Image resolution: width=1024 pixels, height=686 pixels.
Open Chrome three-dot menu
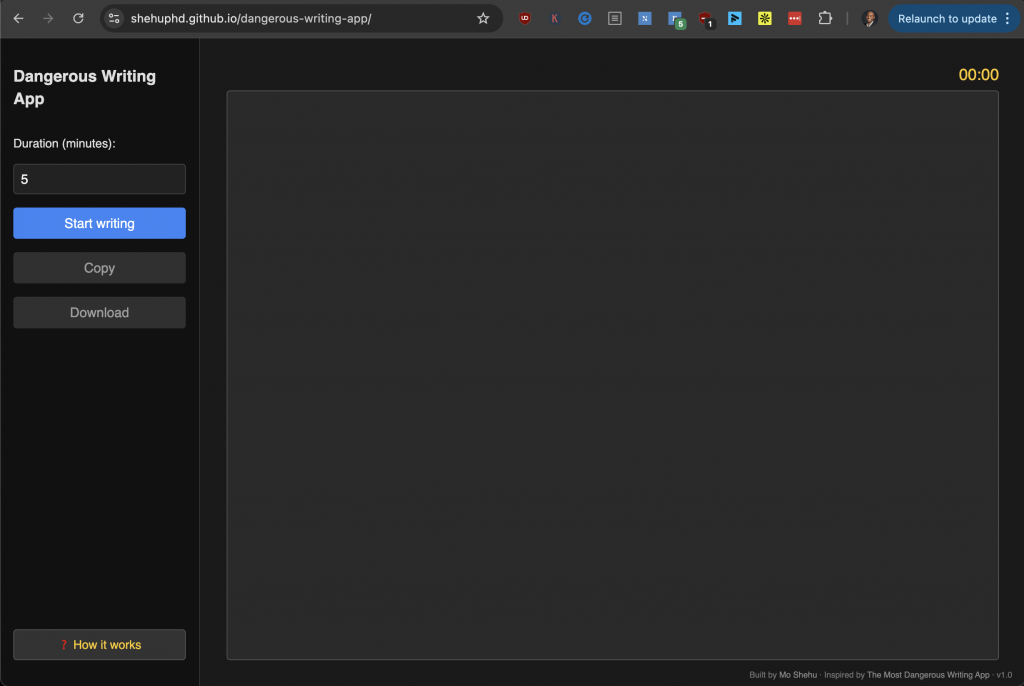[1008, 18]
